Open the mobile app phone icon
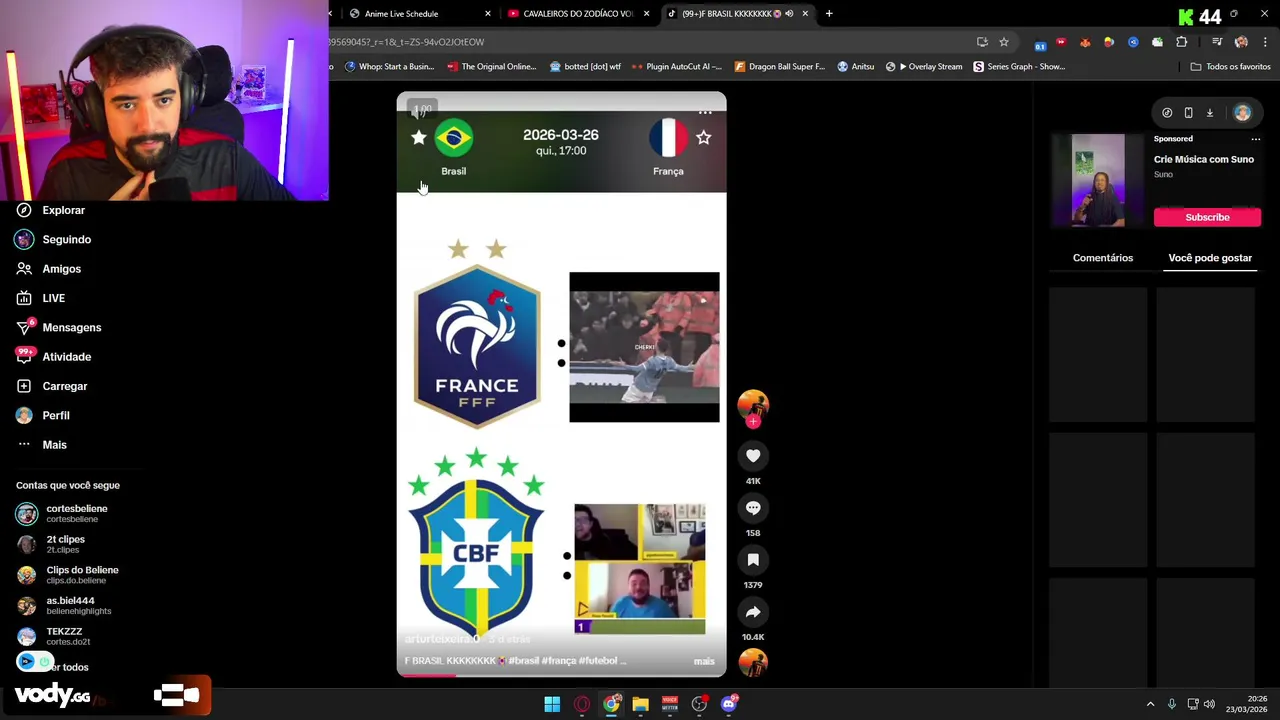 [x=1188, y=113]
